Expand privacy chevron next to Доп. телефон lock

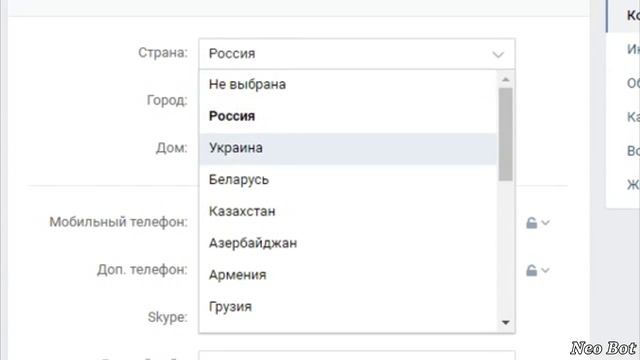click(x=545, y=270)
